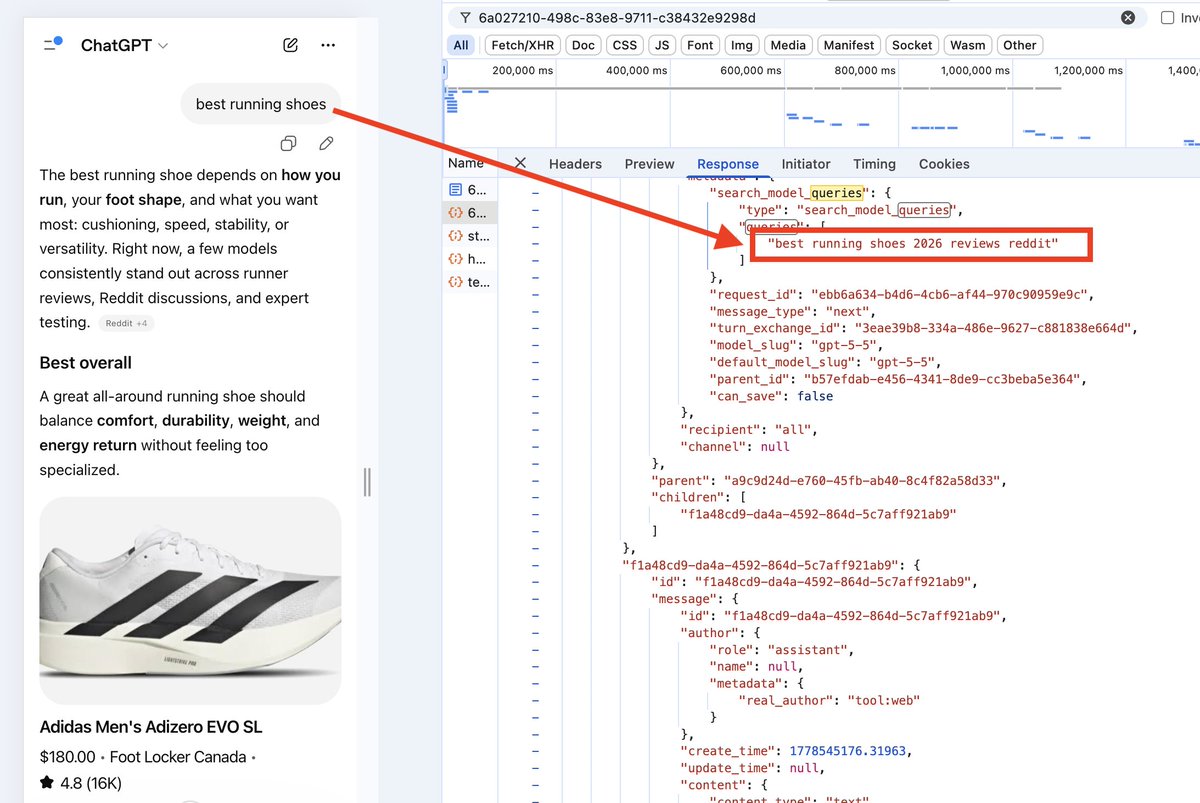Click the 'Adidas Men's Adizero EVO SL' product title
Viewport: 1200px width, 803px height.
pos(151,727)
